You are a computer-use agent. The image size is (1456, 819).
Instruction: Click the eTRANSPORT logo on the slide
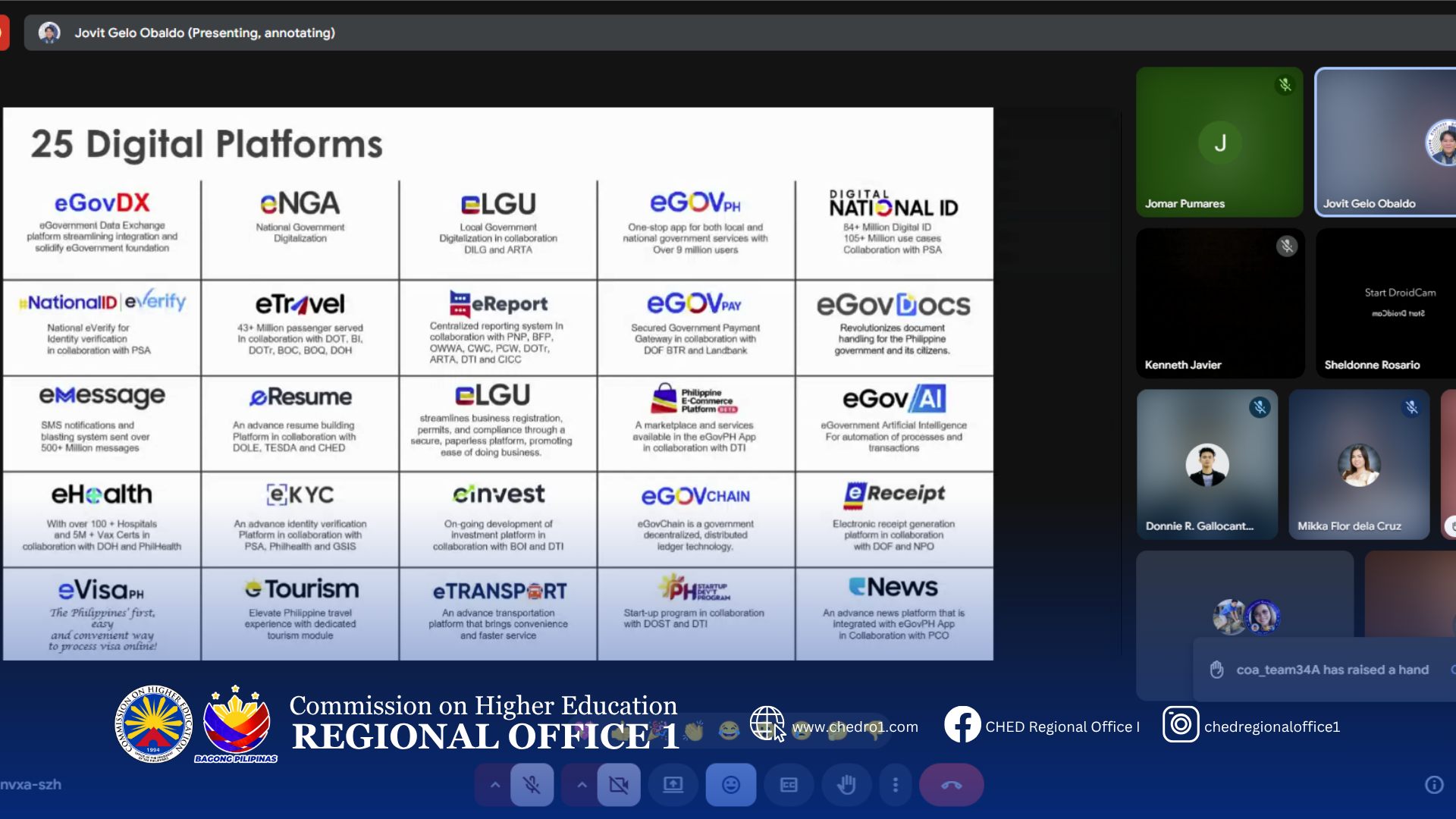click(499, 591)
